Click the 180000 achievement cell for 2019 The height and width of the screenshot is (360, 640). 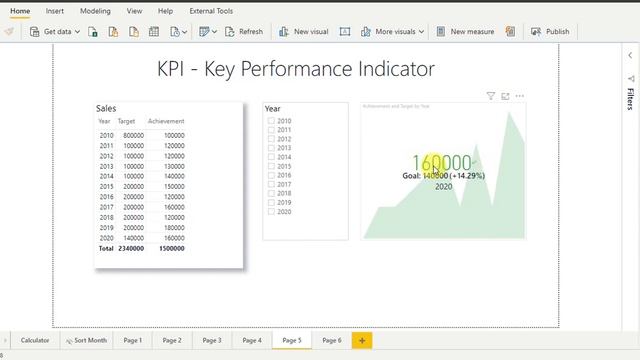coord(174,228)
